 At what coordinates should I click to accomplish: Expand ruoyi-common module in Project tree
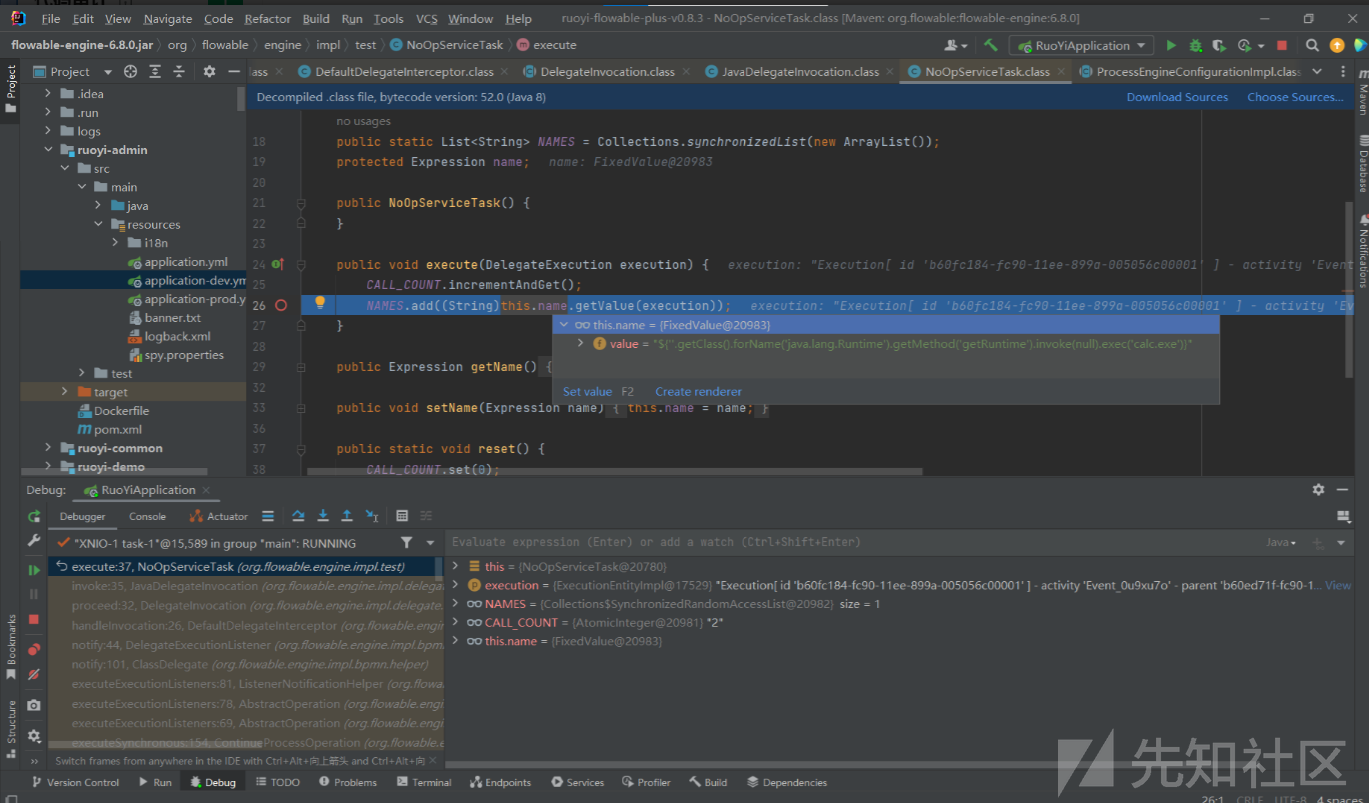coord(48,448)
